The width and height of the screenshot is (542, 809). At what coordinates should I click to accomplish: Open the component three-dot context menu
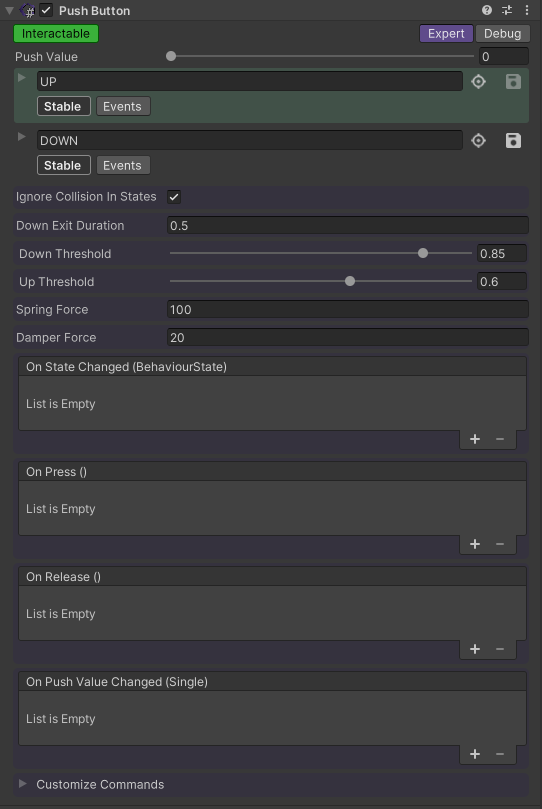coord(527,10)
